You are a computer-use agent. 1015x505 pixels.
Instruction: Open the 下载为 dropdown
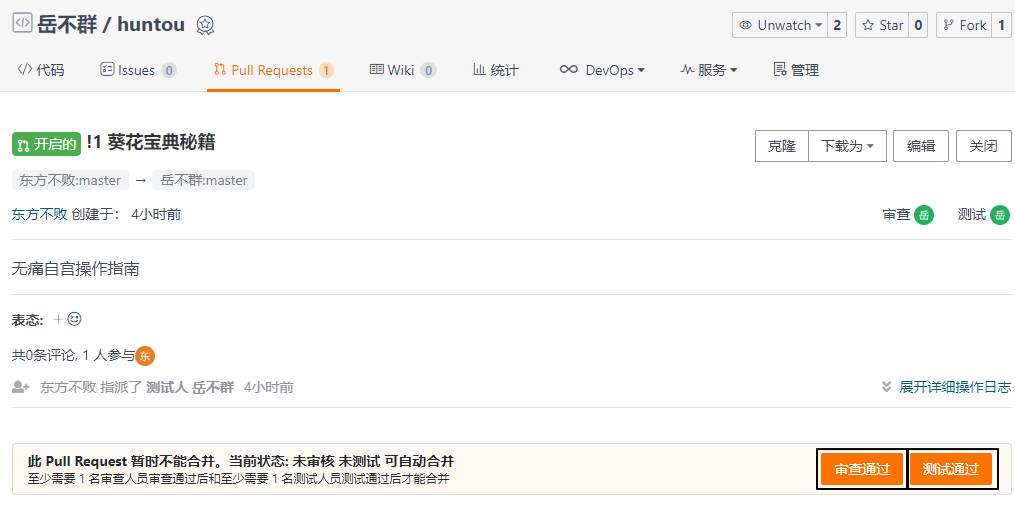pyautogui.click(x=847, y=146)
